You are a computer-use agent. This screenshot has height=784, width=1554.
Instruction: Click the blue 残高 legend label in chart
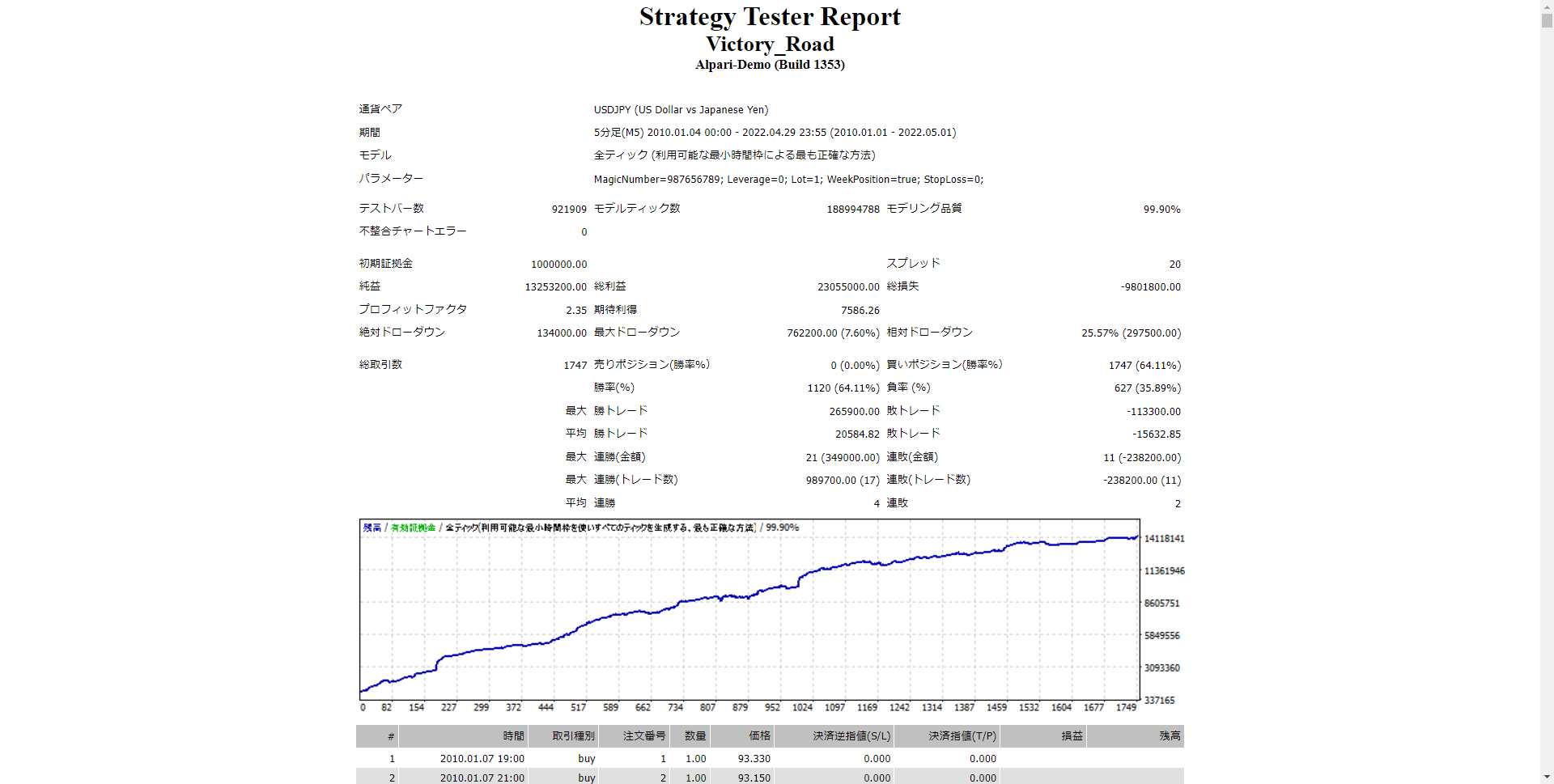pos(372,528)
